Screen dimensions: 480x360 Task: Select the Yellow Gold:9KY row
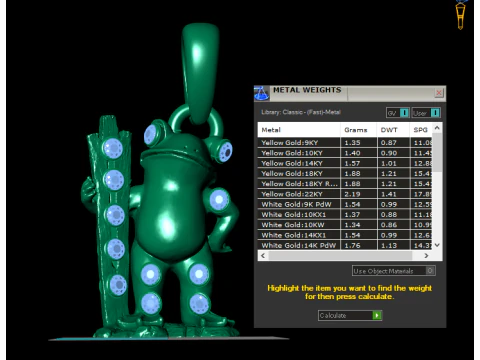345,143
